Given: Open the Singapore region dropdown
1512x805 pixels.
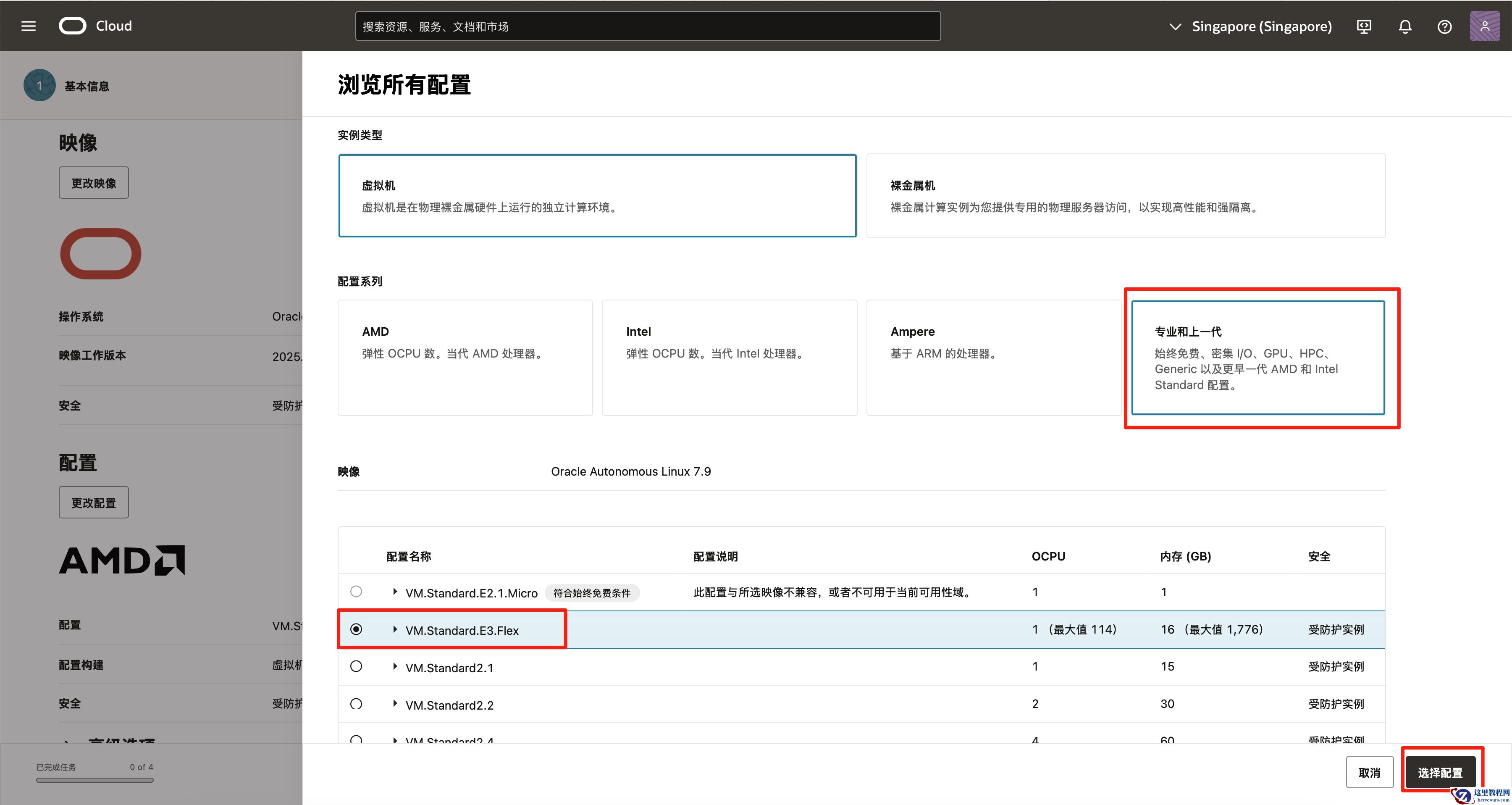Looking at the screenshot, I should 1250,26.
